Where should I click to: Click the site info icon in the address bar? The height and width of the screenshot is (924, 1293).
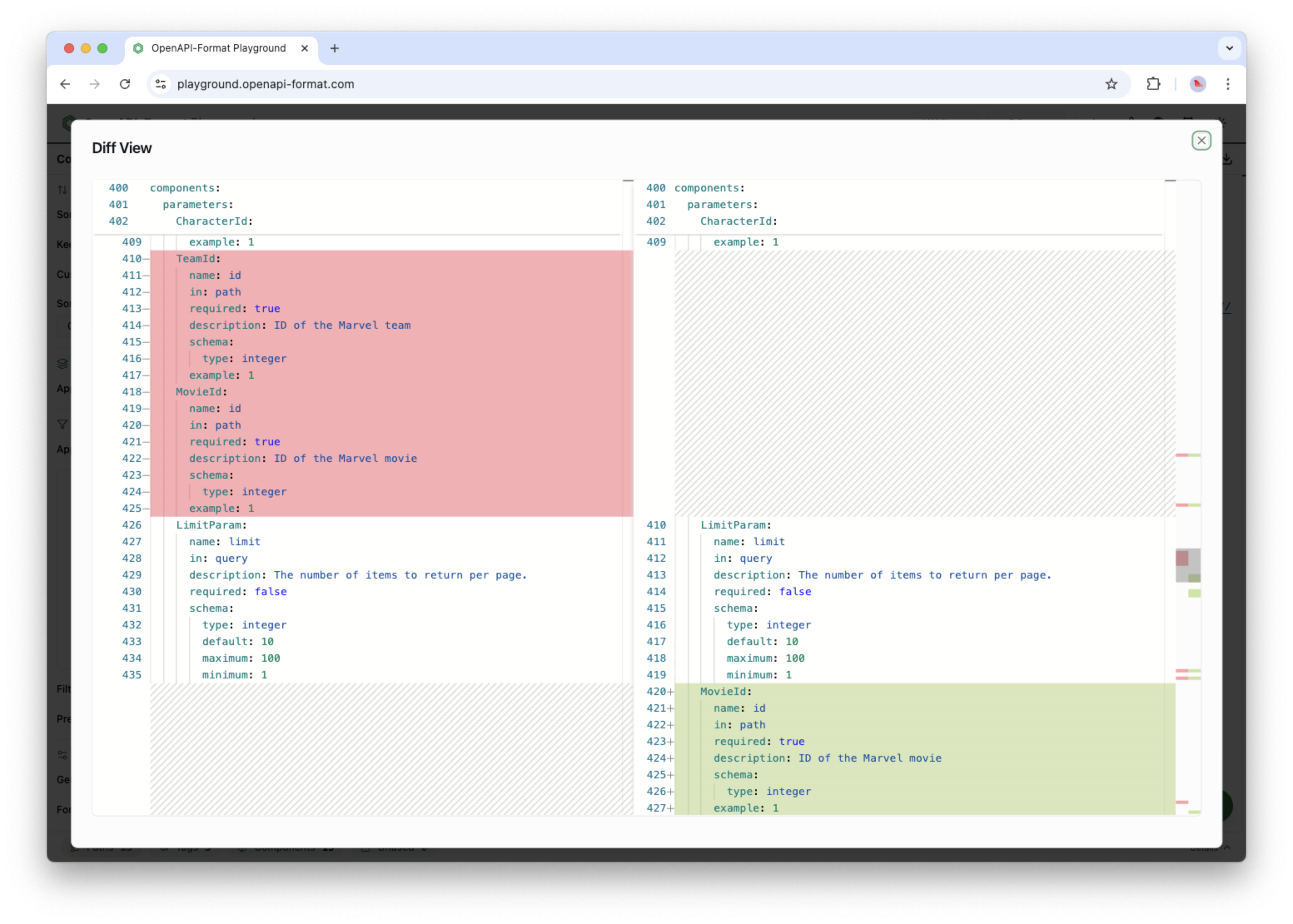(160, 84)
